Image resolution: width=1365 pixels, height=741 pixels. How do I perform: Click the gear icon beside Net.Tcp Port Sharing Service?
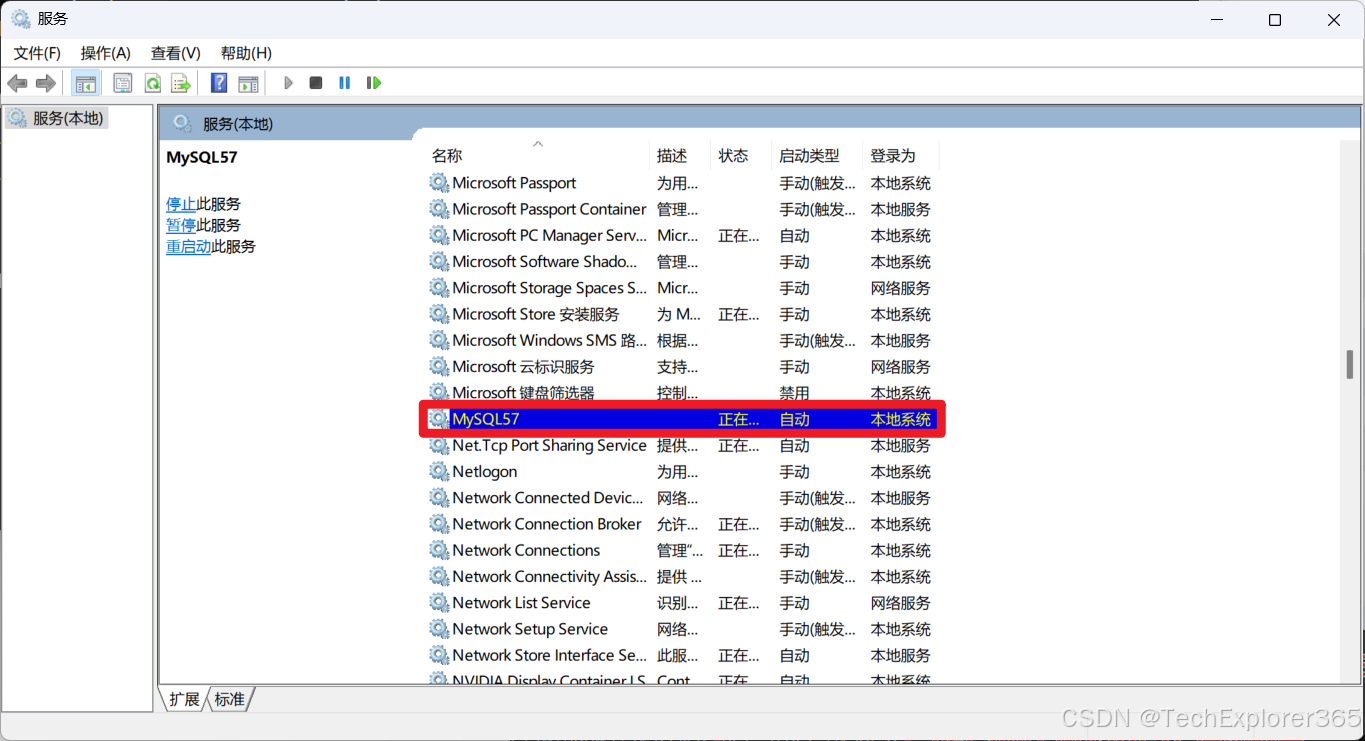click(x=439, y=445)
